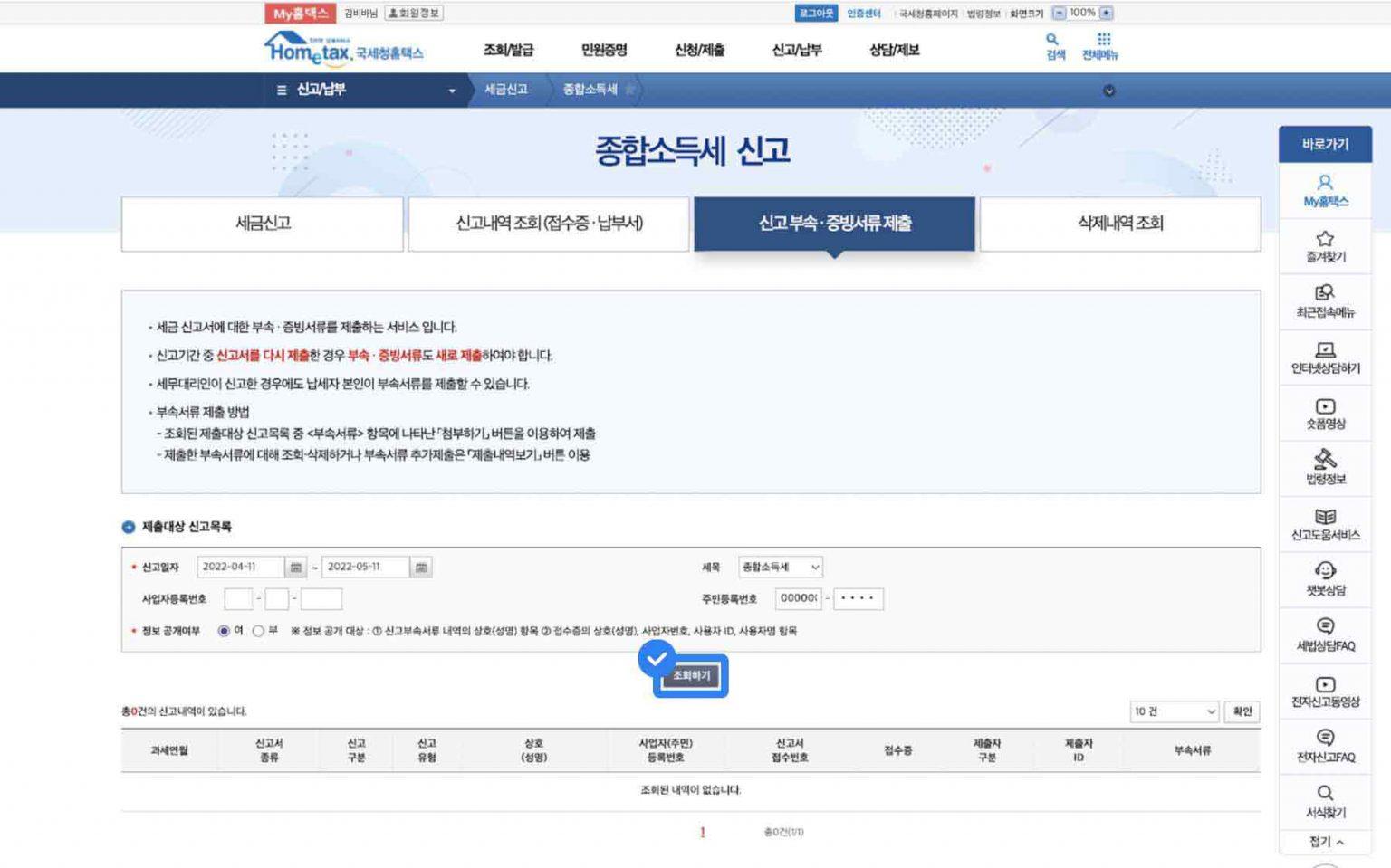The height and width of the screenshot is (868, 1391).
Task: Select 부 for 정보 공개여부
Action: tap(258, 631)
